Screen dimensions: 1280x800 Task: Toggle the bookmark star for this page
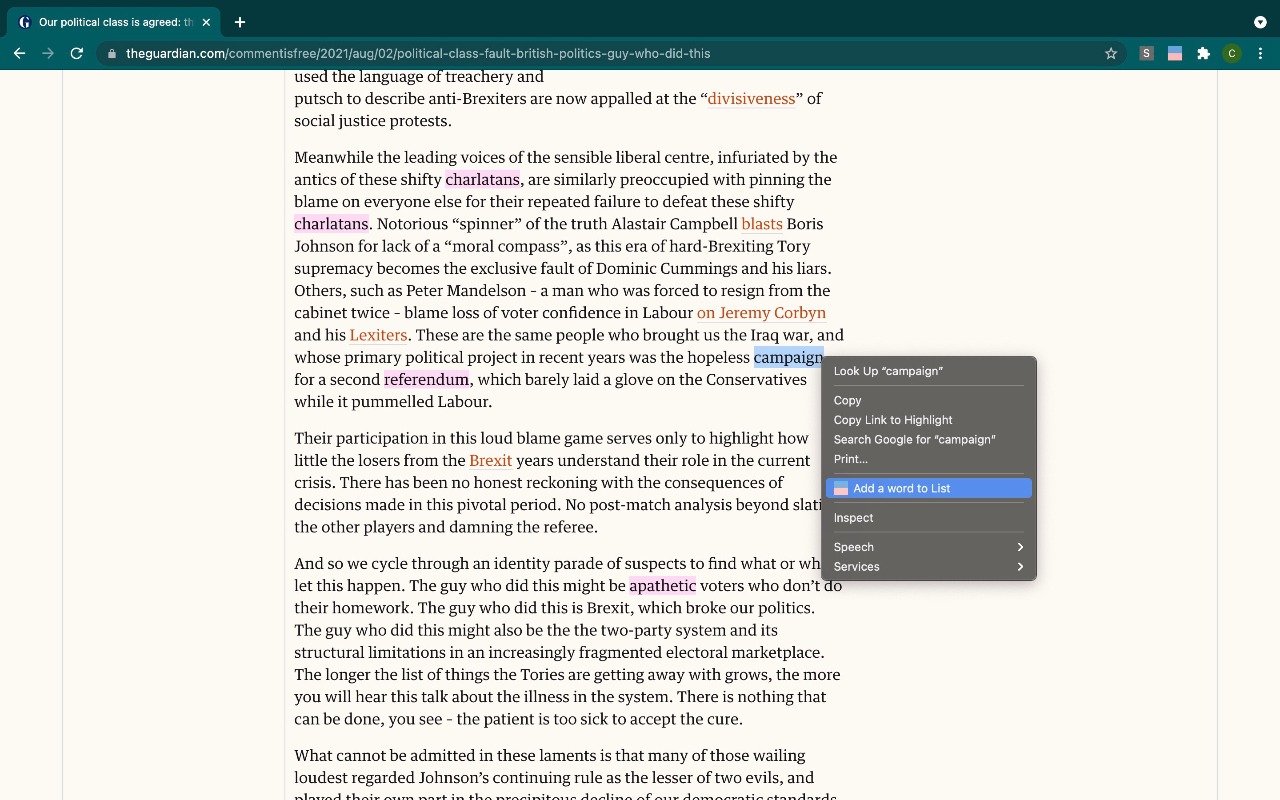(1110, 54)
